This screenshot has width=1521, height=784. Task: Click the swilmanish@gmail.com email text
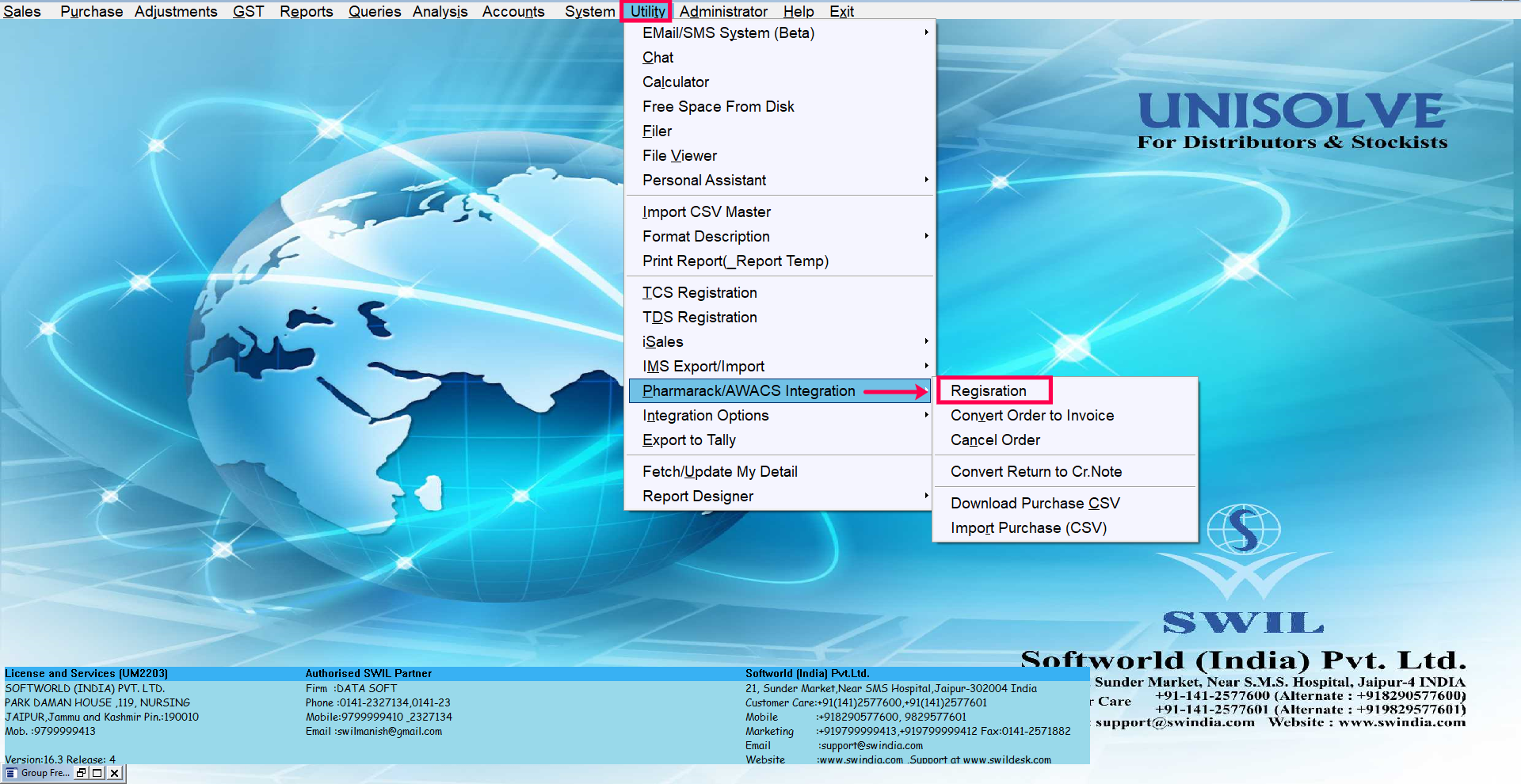390,731
